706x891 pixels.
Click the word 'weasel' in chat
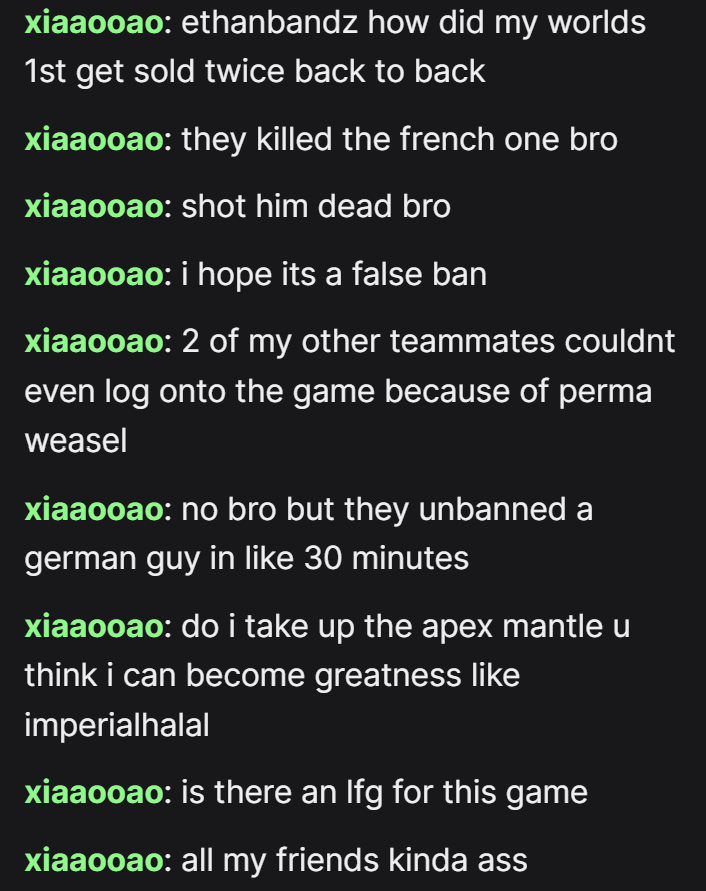[x=76, y=442]
